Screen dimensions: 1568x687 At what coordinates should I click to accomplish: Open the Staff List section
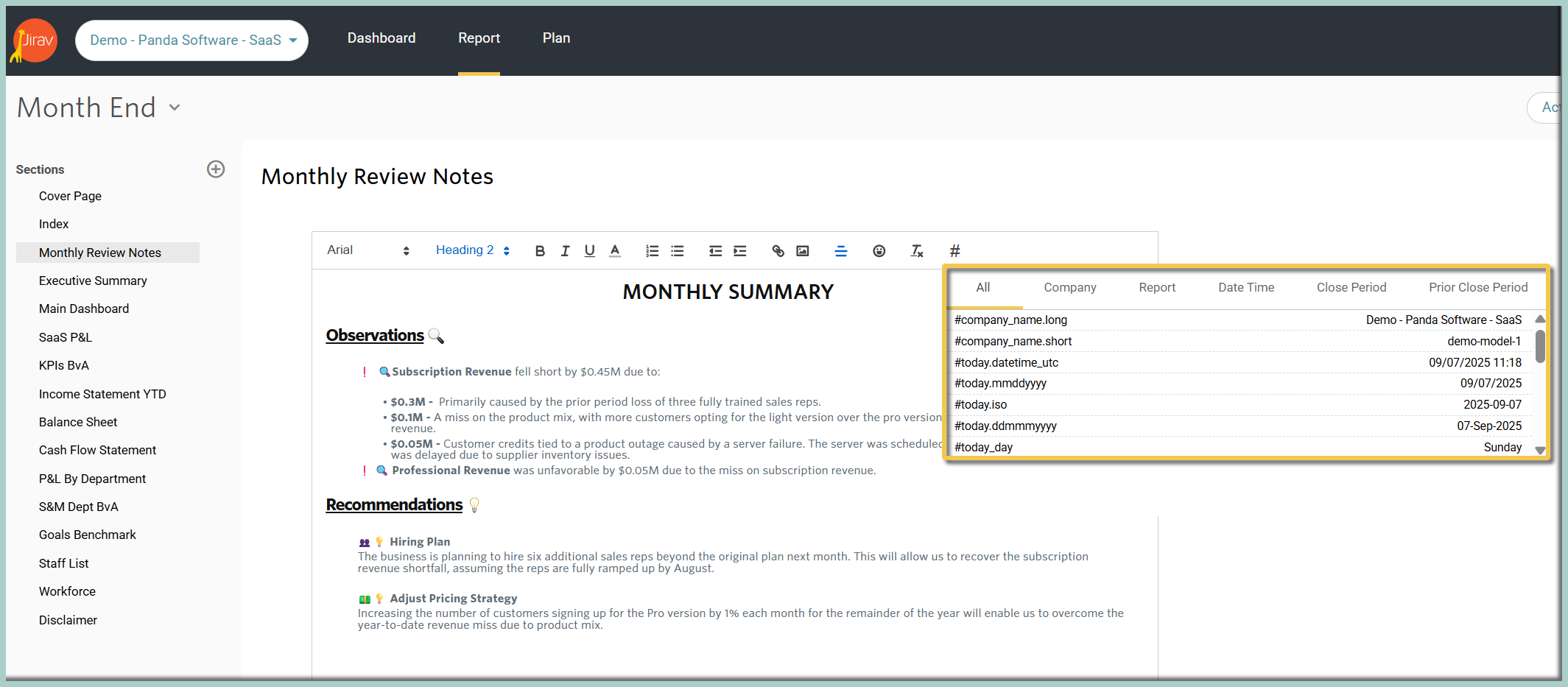click(64, 563)
